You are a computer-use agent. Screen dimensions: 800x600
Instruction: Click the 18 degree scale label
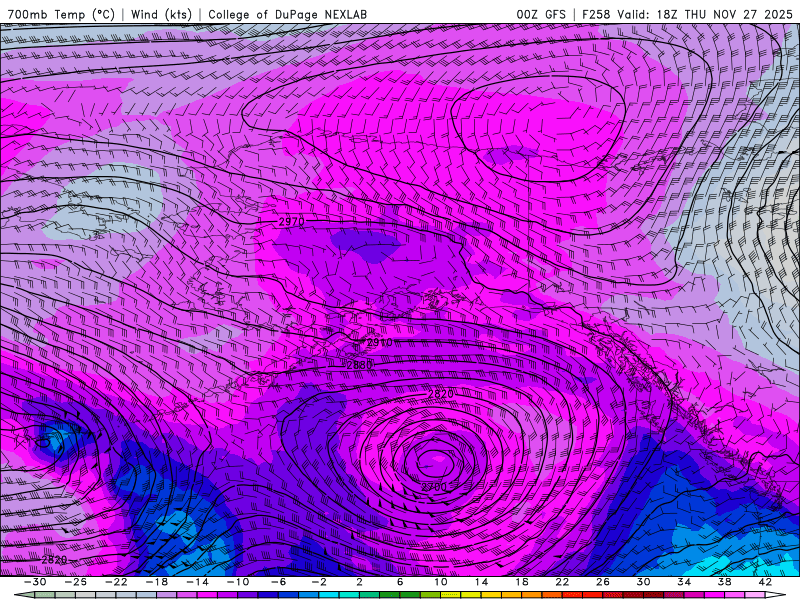[522, 582]
